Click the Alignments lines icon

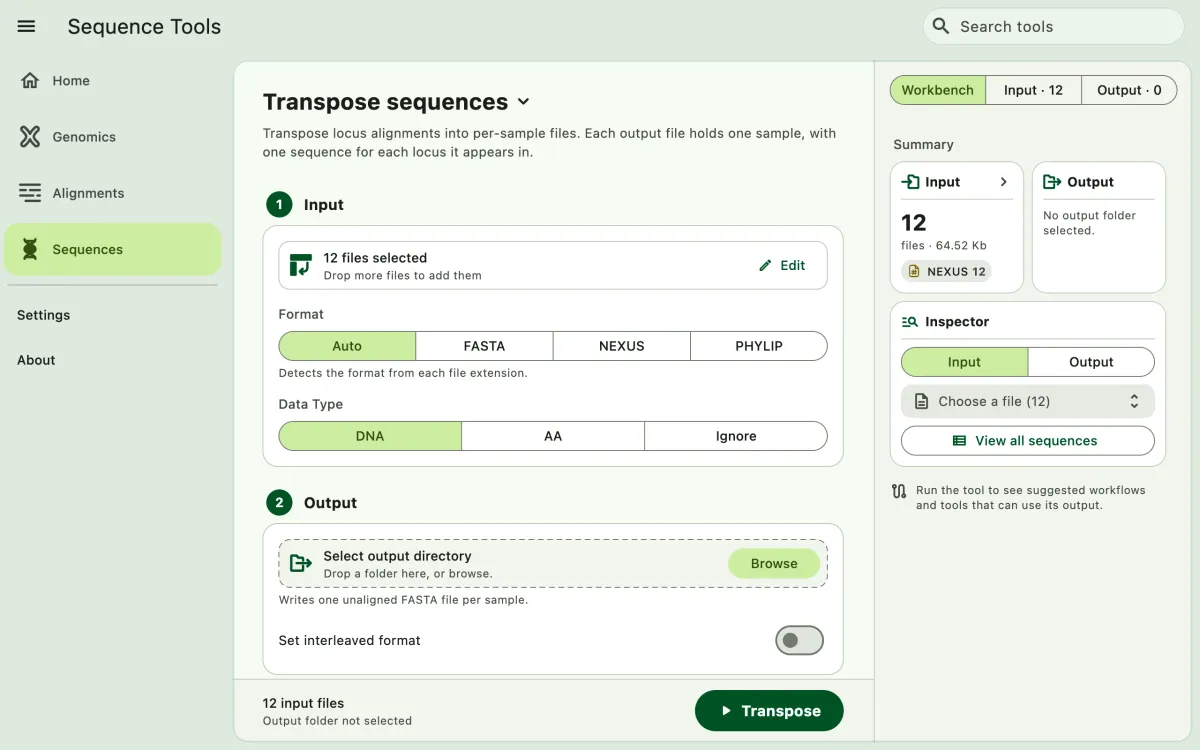pos(30,193)
